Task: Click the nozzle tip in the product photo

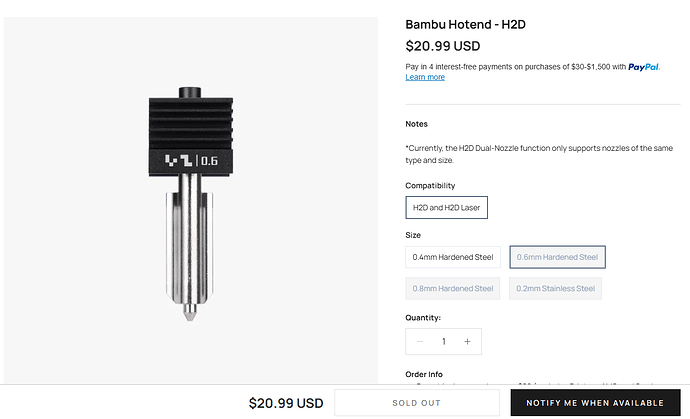Action: (190, 312)
